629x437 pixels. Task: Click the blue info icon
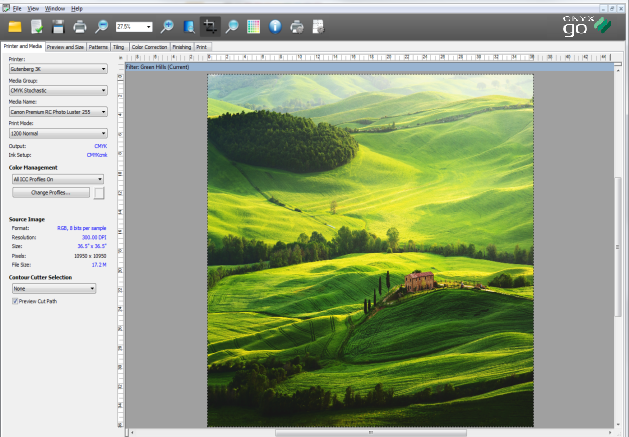click(274, 26)
